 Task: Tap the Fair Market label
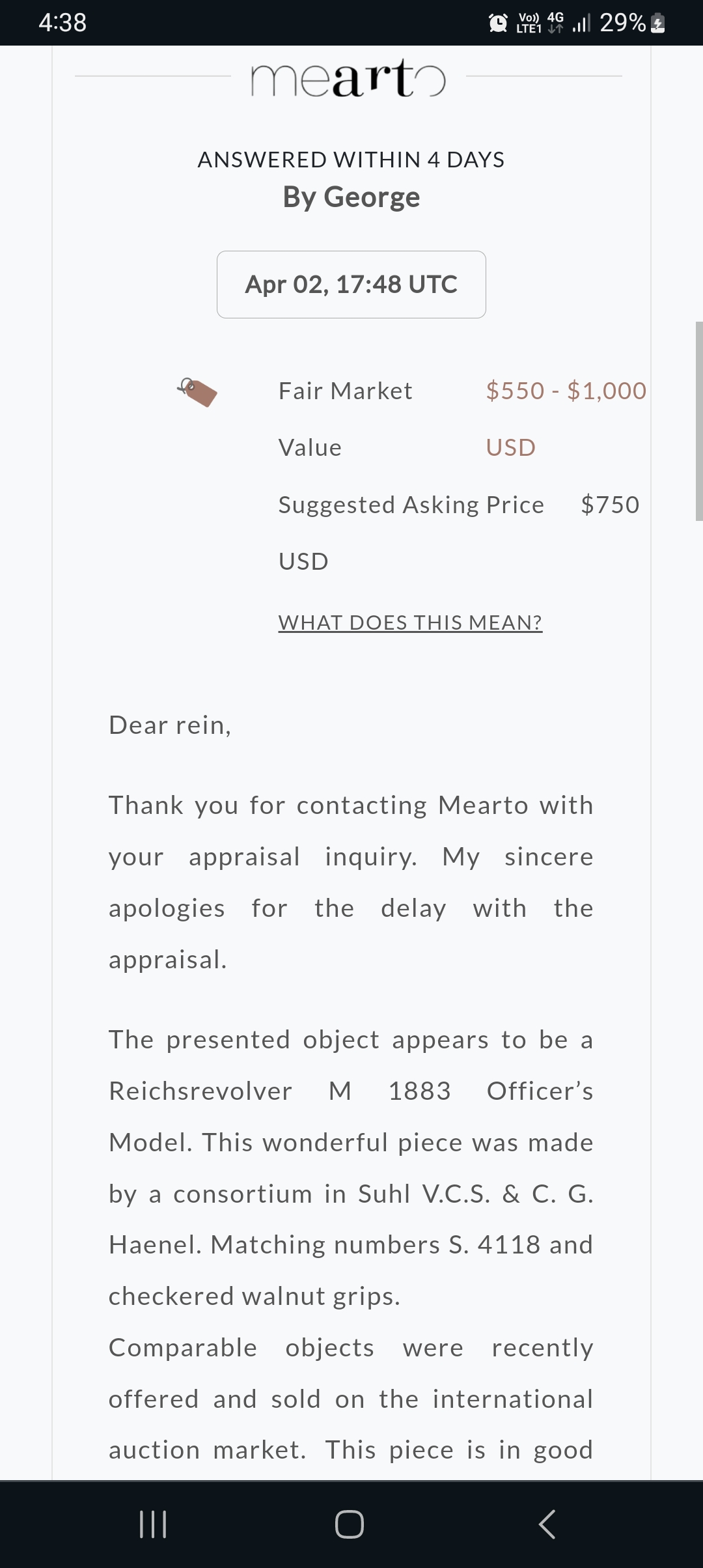pos(345,391)
